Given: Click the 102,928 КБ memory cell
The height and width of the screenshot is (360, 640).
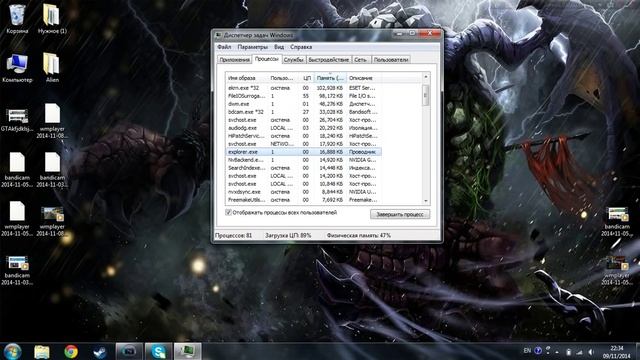Looking at the screenshot, I should pos(329,88).
